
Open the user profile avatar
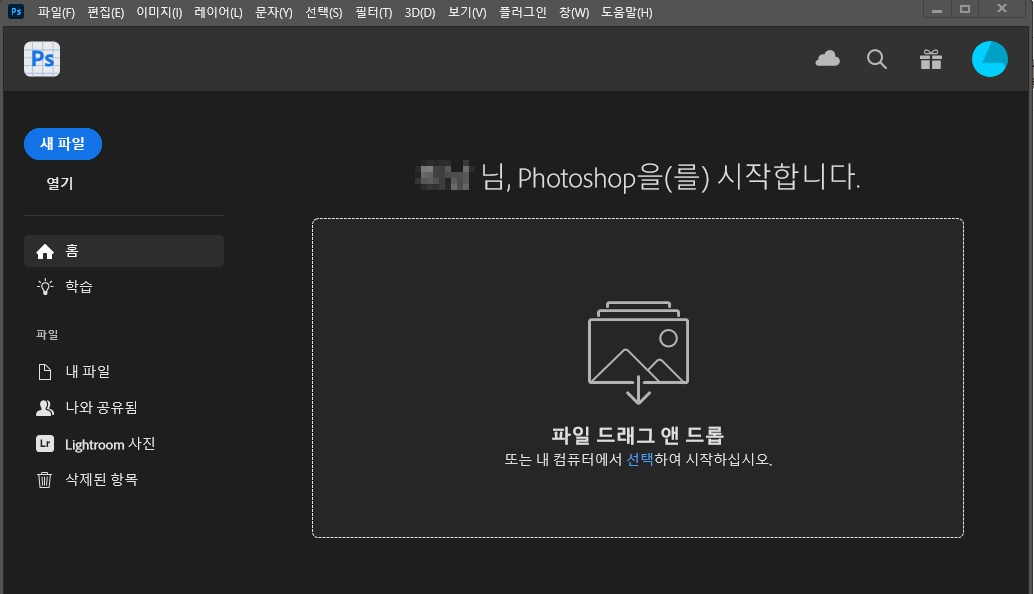[x=989, y=59]
